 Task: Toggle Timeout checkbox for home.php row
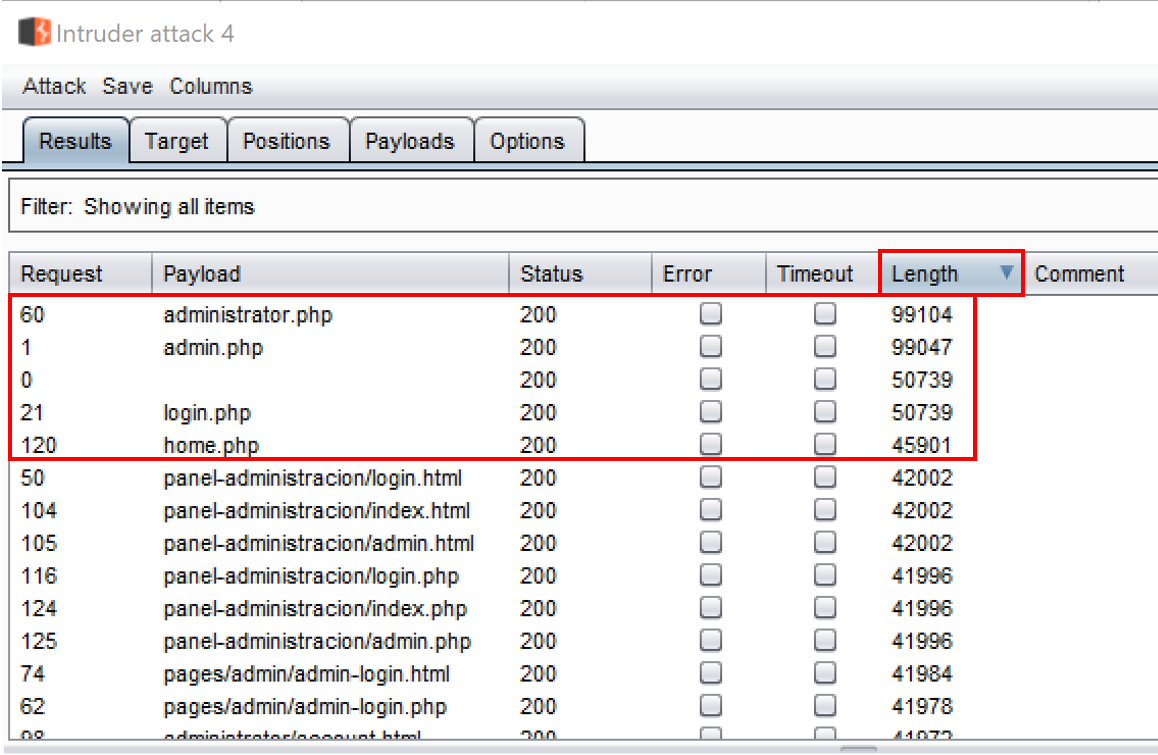tap(825, 445)
